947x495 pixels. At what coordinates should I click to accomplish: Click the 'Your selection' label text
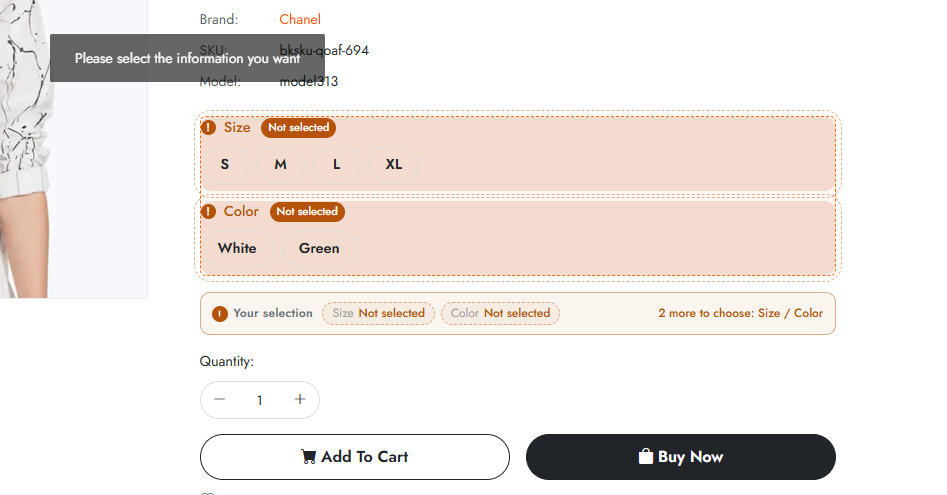coord(273,313)
